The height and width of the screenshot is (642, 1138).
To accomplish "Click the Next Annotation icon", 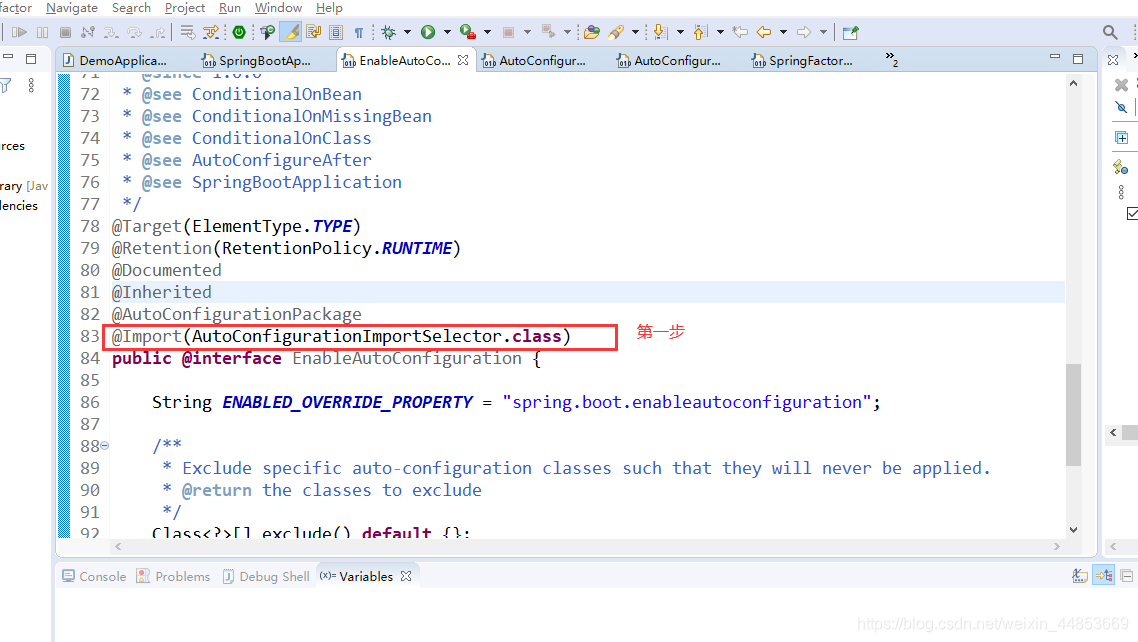I will (660, 32).
